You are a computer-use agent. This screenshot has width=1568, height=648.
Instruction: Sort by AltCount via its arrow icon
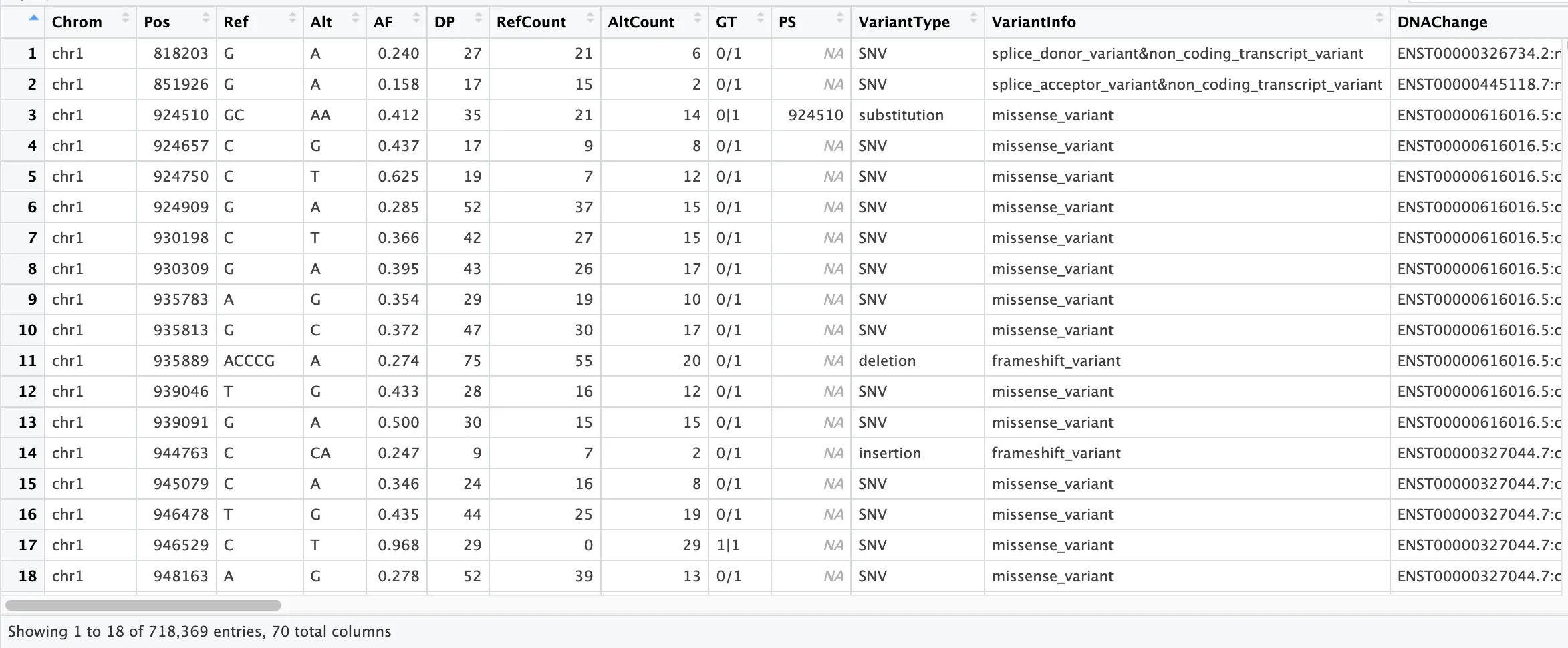pos(697,19)
